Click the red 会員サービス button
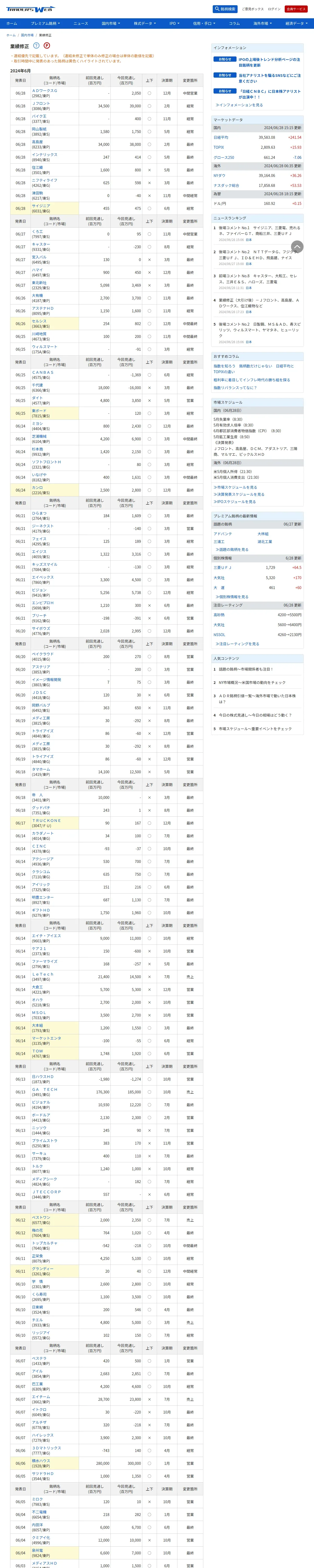314x1568 pixels. (296, 9)
